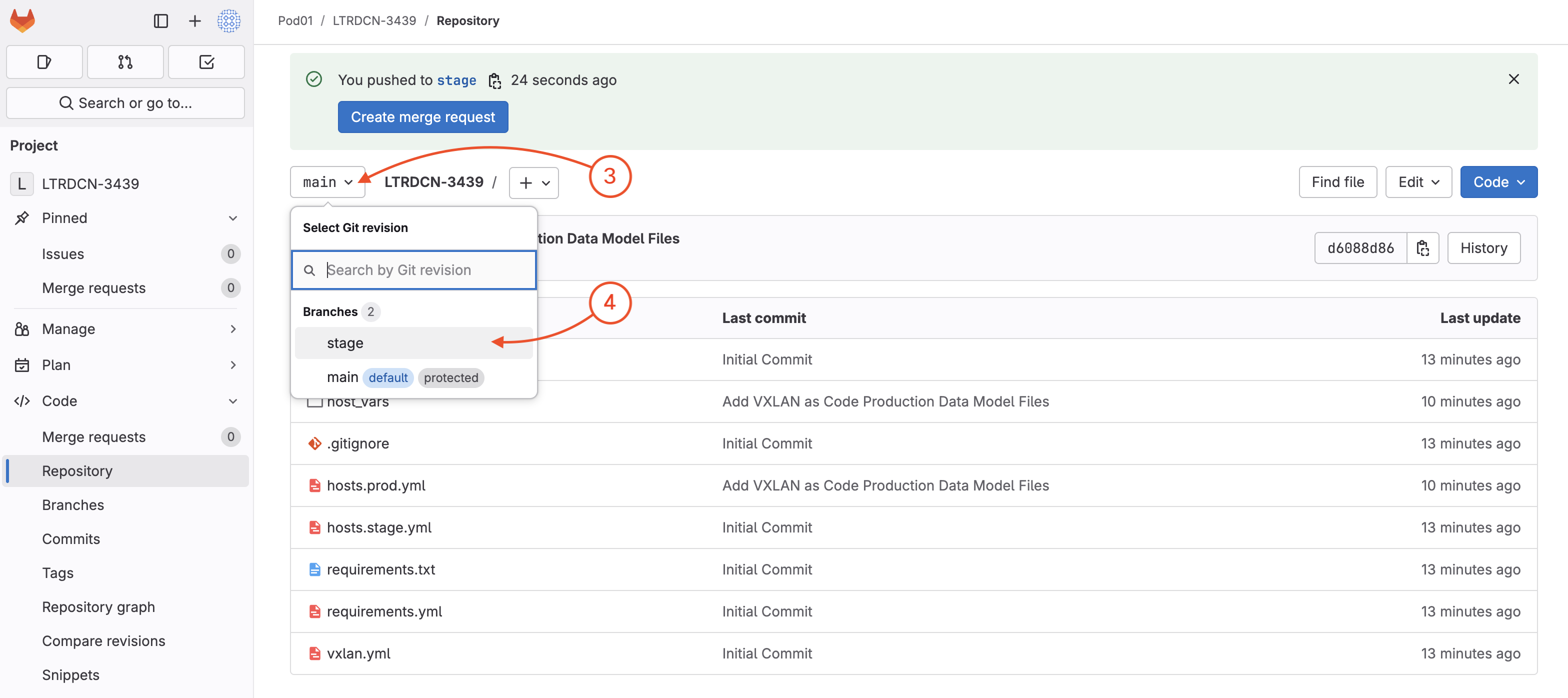
Task: Toggle the sidebar collapse icon
Action: [160, 20]
